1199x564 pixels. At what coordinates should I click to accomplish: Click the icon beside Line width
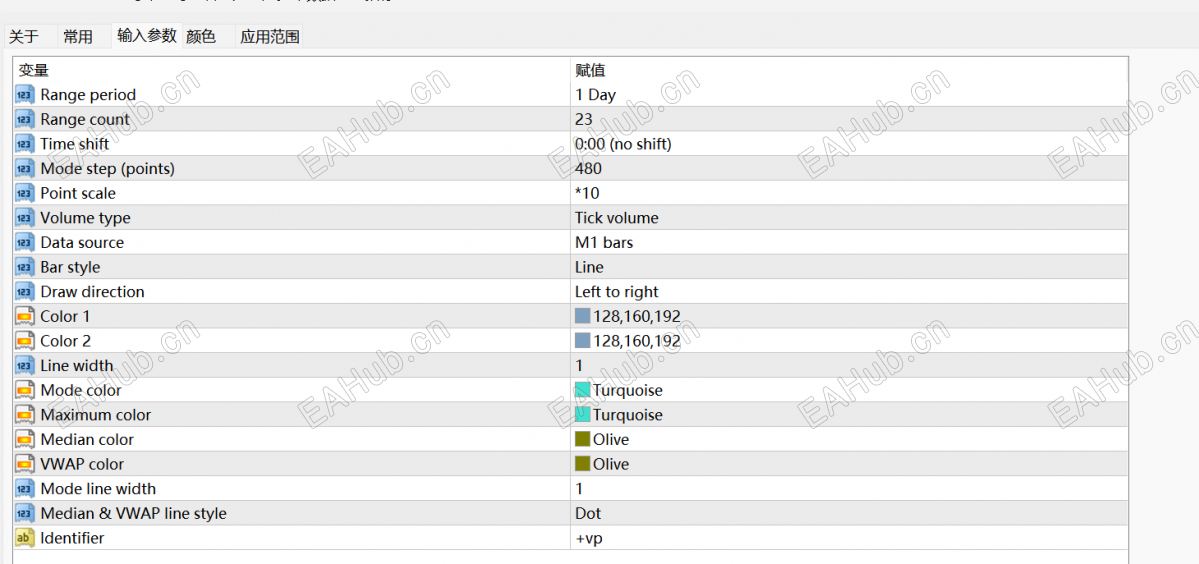pos(25,365)
